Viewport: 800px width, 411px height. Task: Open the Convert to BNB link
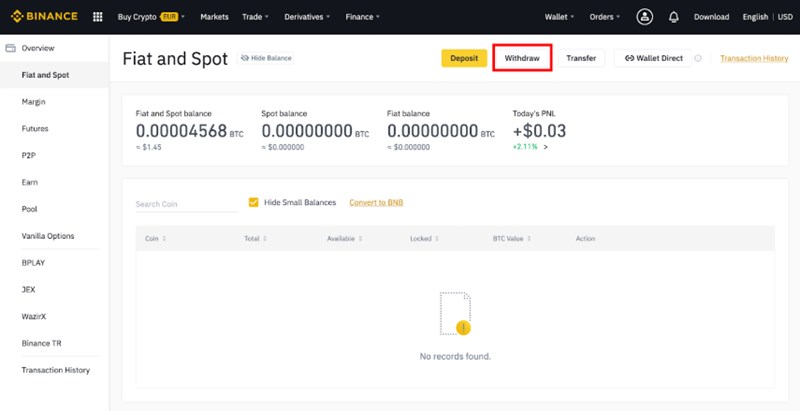point(376,202)
